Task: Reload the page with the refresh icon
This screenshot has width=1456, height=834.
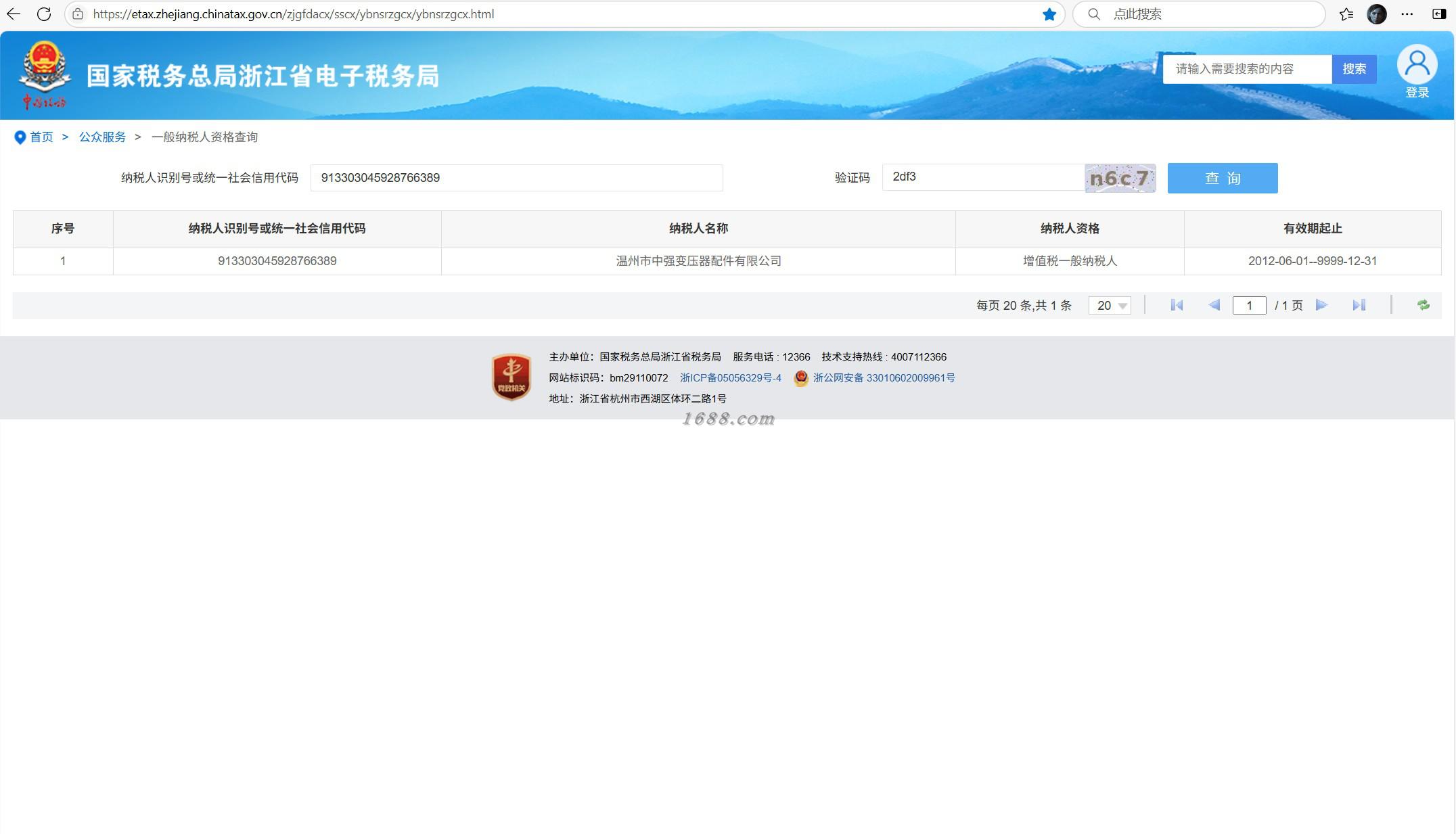Action: [44, 14]
